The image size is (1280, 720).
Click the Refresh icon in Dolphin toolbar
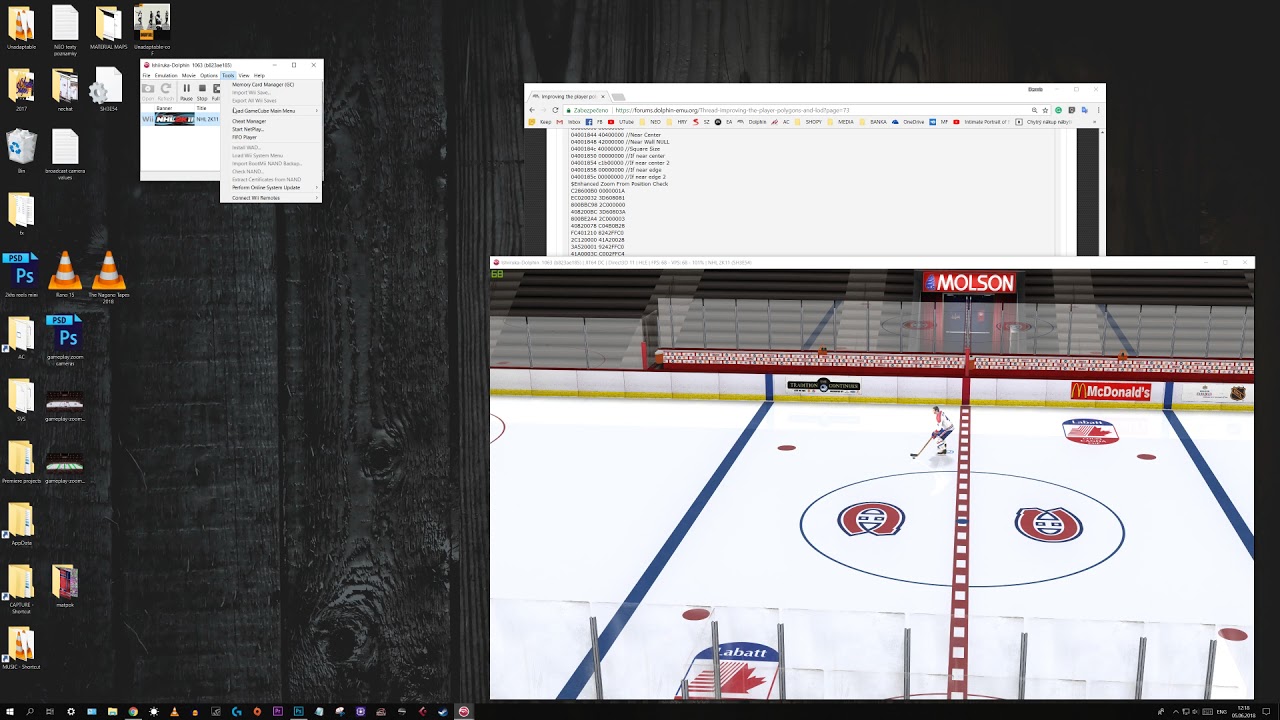[166, 92]
